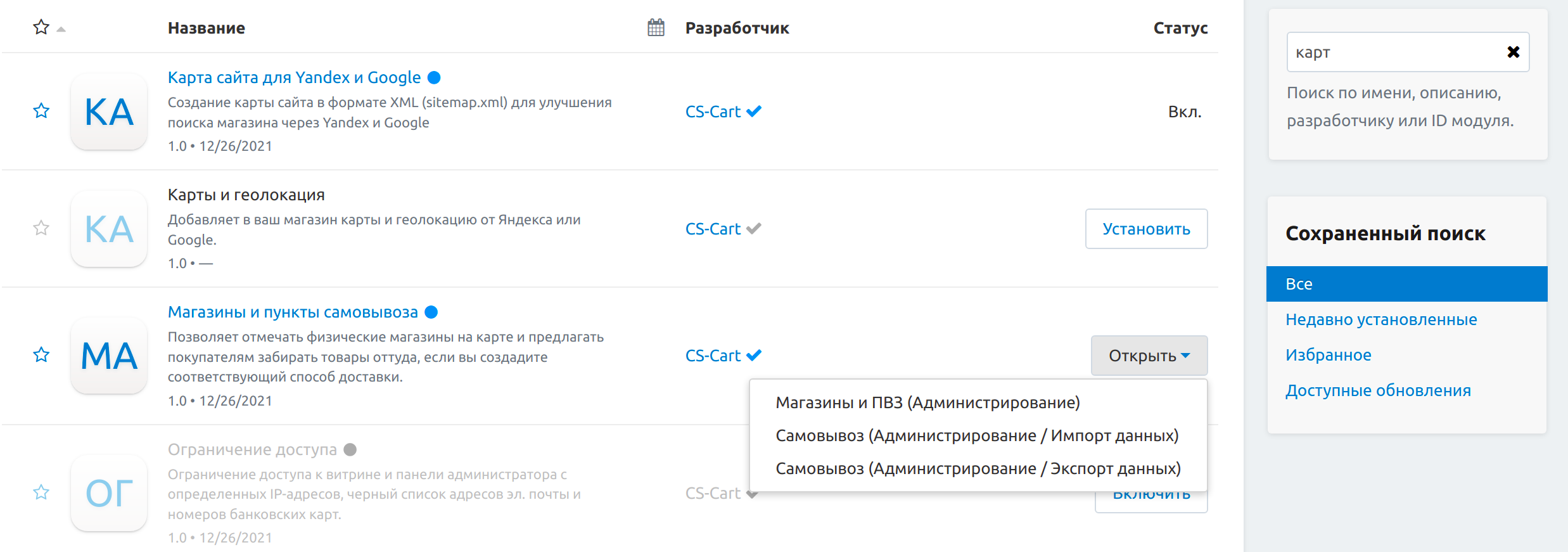Select the Все saved search filter

(x=1406, y=284)
